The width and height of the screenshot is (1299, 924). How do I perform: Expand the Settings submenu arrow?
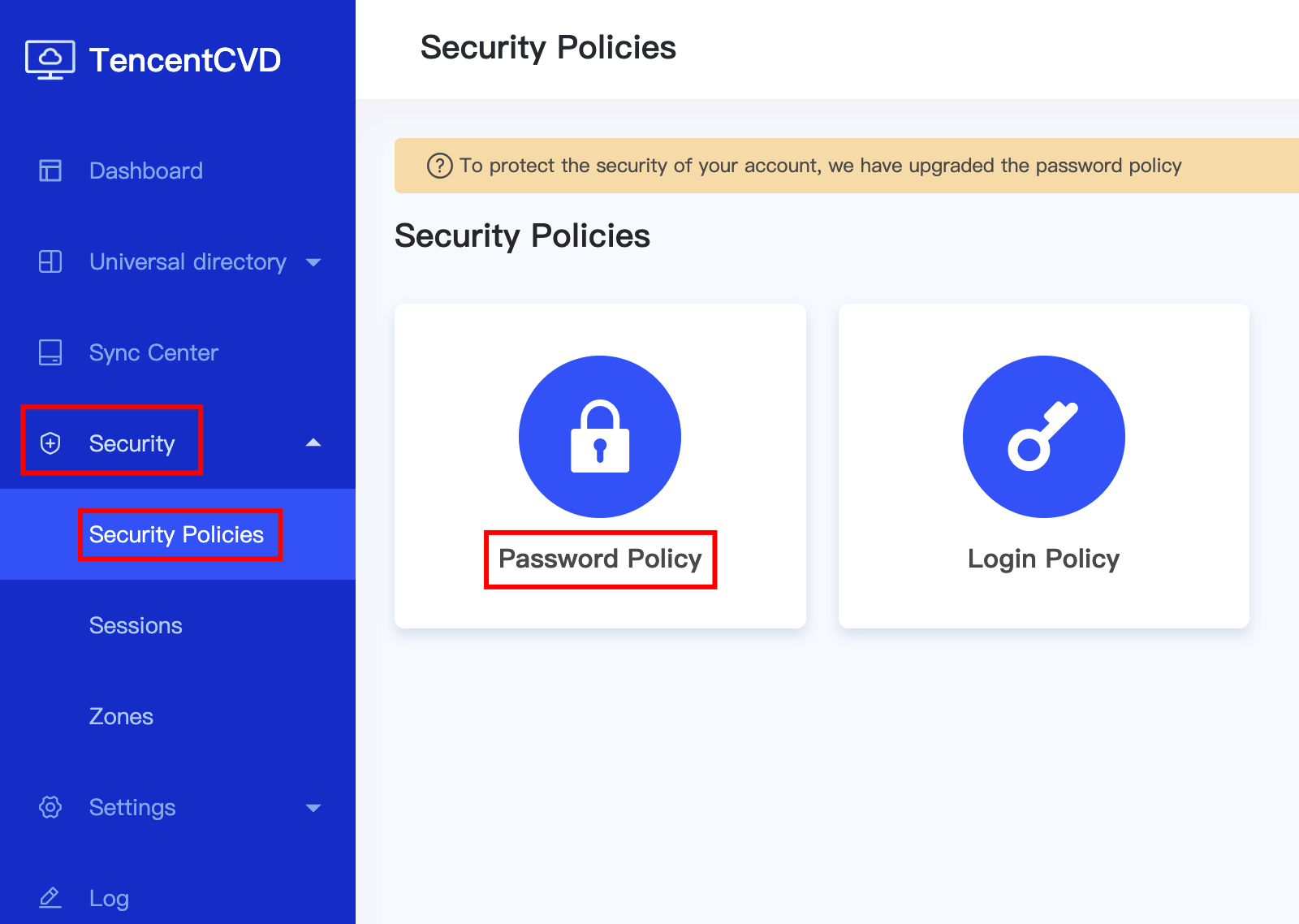click(x=313, y=808)
